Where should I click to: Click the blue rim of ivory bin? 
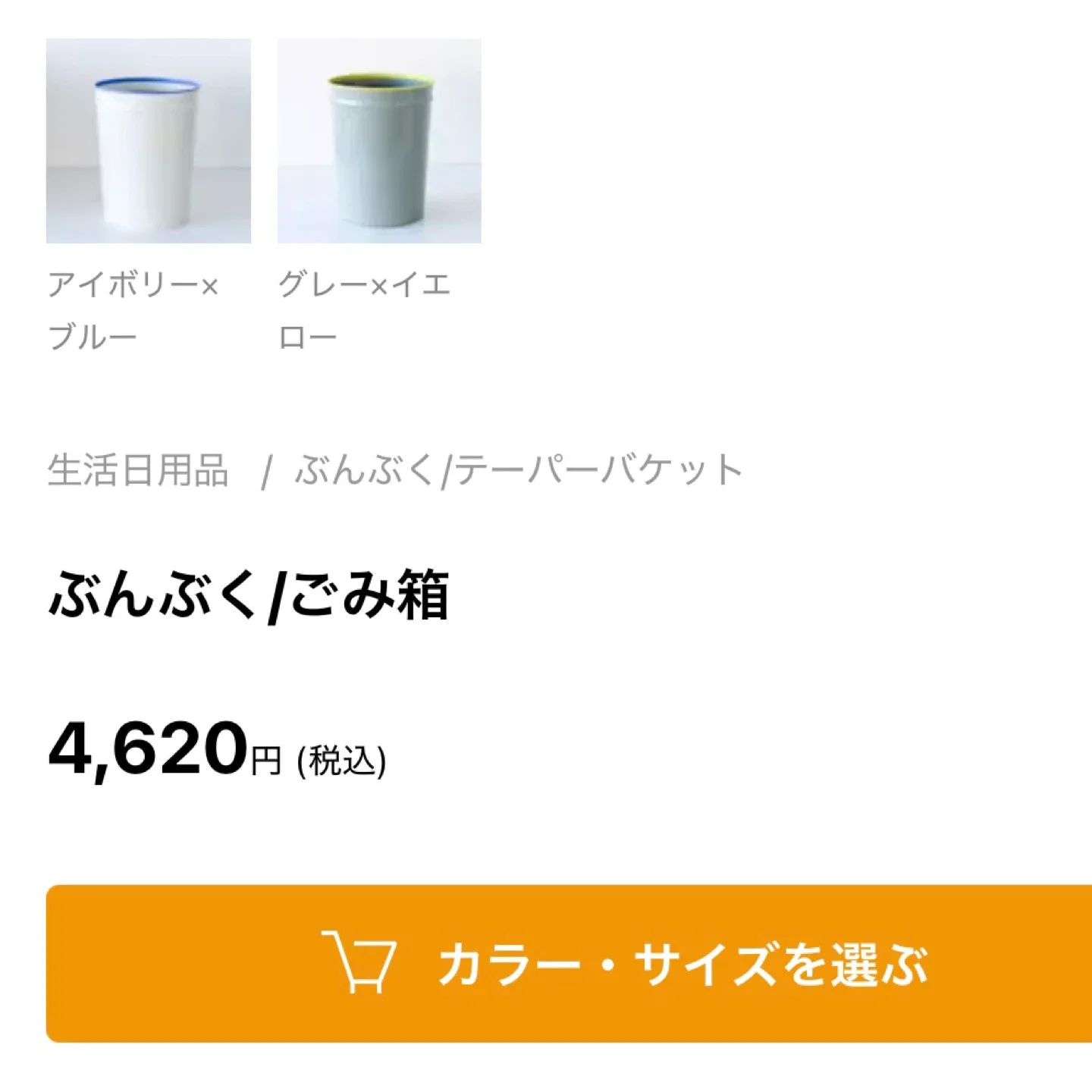point(147,83)
